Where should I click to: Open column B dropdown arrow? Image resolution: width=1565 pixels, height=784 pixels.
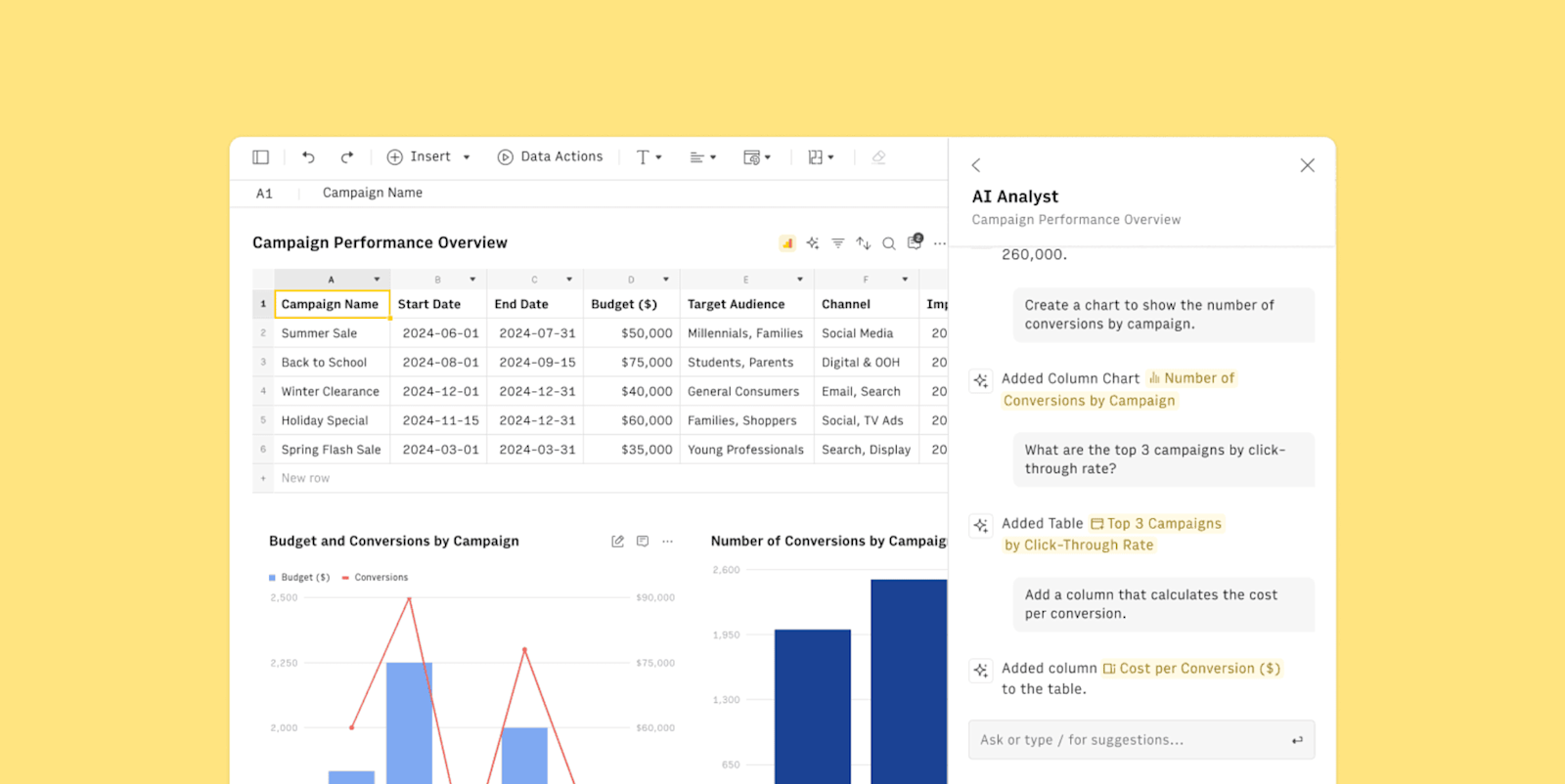click(472, 280)
